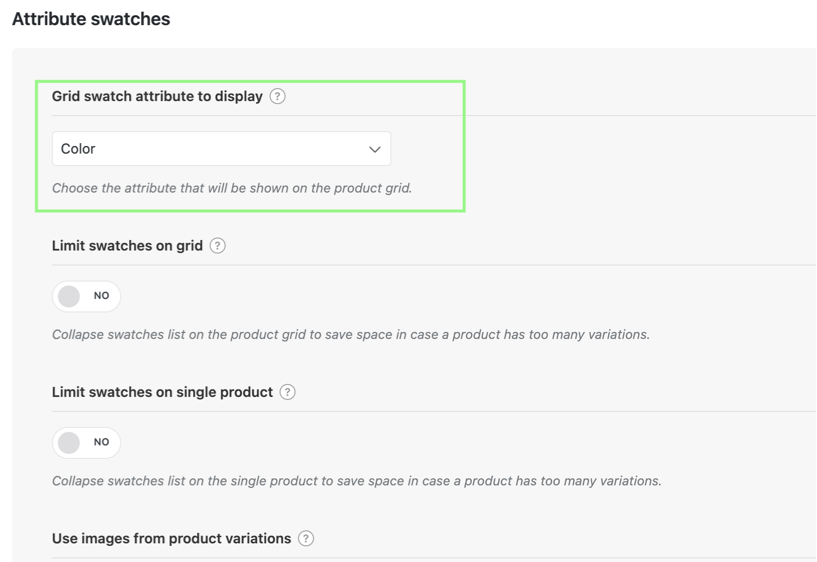Expand the Color dropdown chevron arrow
817x562 pixels.
(375, 149)
